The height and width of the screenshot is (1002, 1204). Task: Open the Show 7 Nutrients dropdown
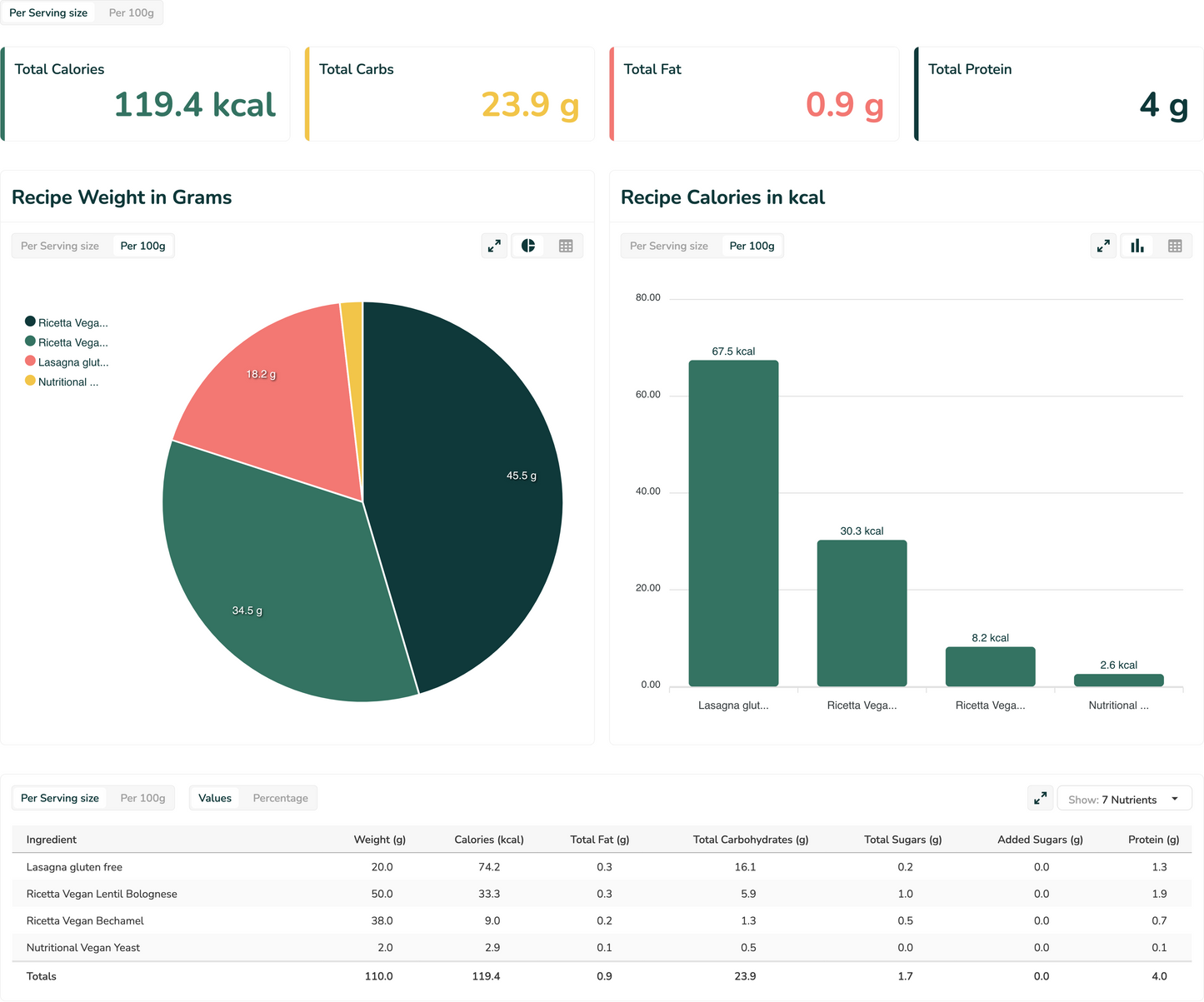pos(1124,799)
